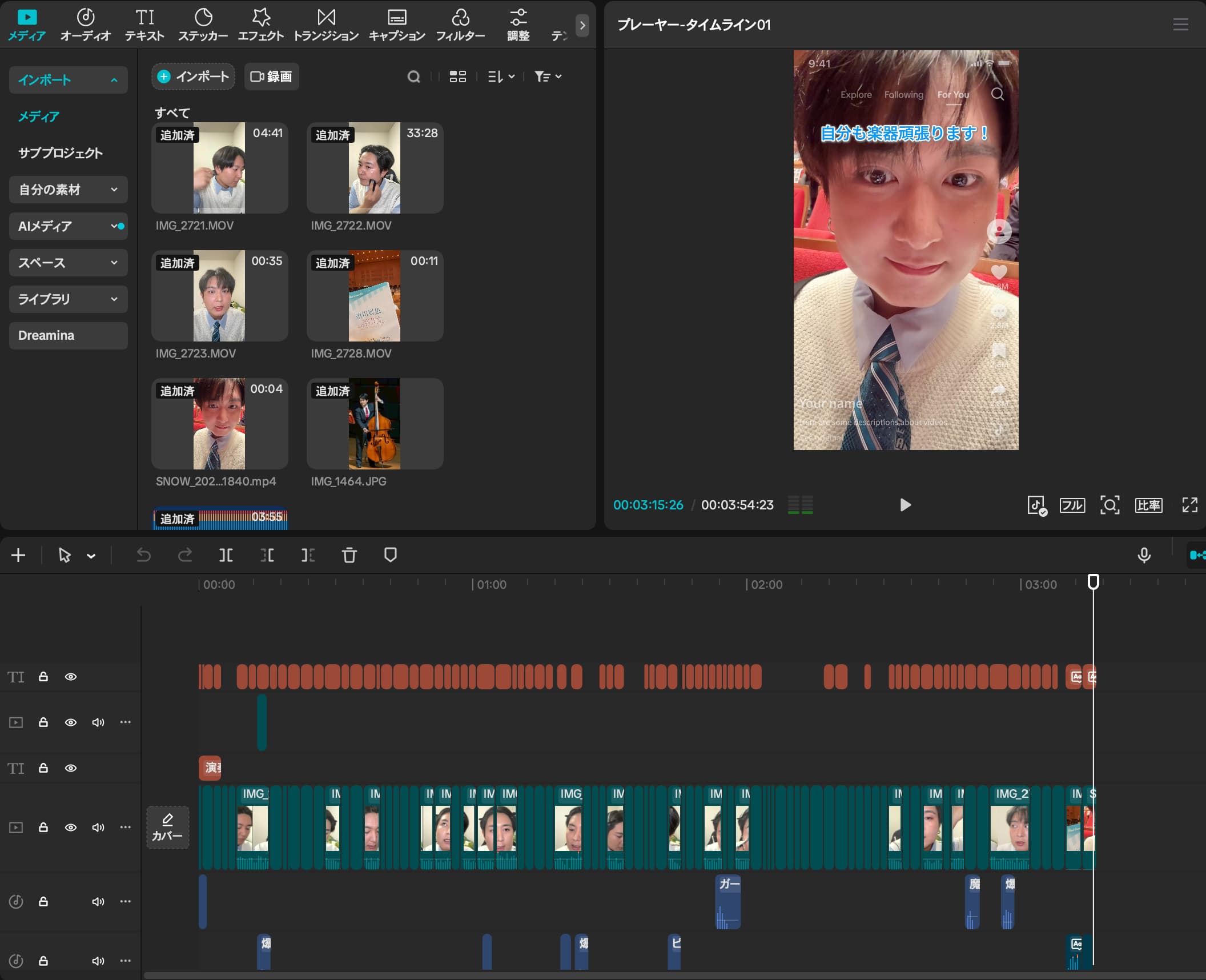Play the timeline preview
Viewport: 1206px width, 980px height.
click(906, 505)
